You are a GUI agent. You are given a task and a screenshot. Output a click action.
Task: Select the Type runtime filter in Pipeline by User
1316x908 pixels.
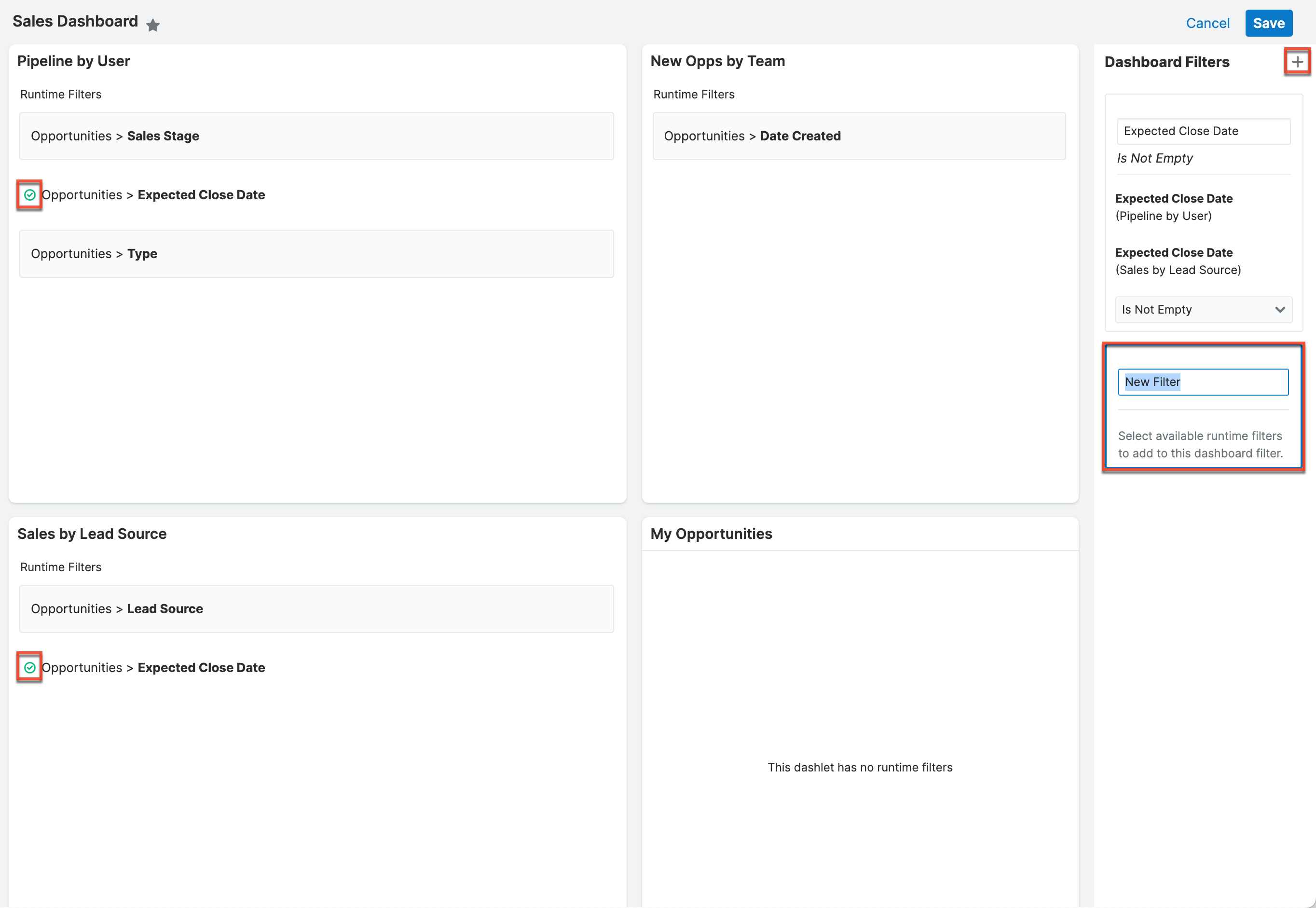316,254
